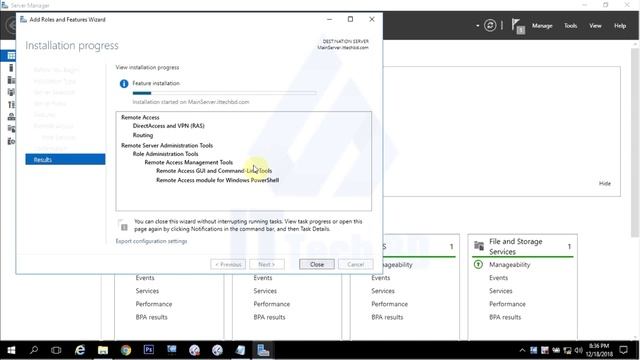Launch Internet Explorer from the taskbar

point(80,350)
